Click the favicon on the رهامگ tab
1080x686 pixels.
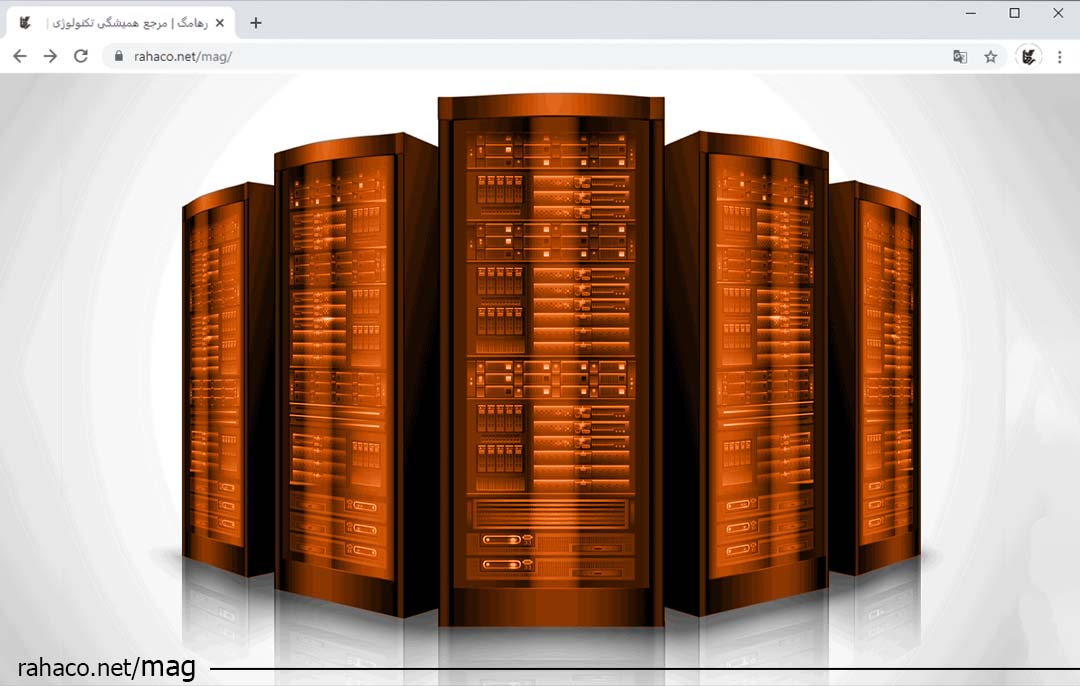point(26,23)
